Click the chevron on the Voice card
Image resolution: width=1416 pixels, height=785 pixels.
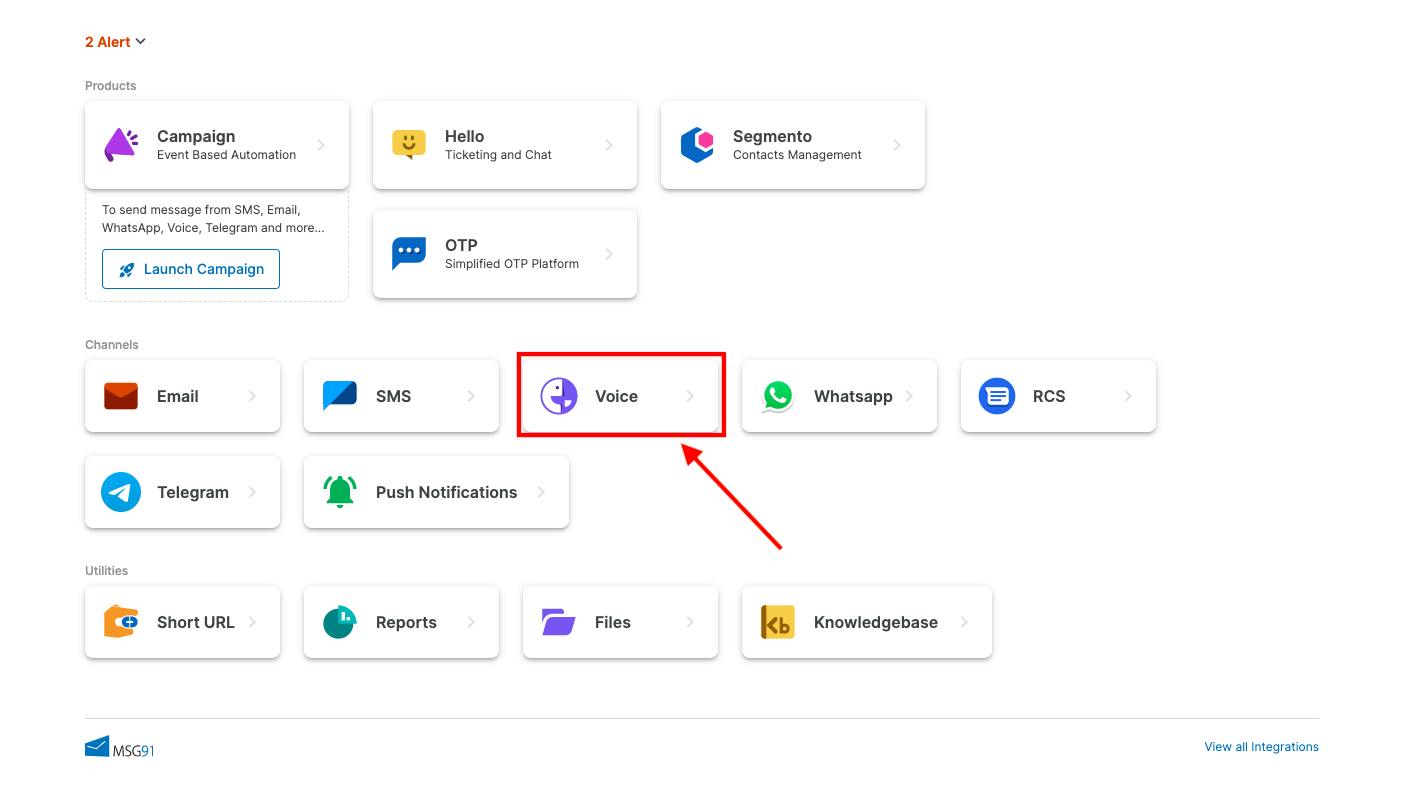pyautogui.click(x=690, y=396)
